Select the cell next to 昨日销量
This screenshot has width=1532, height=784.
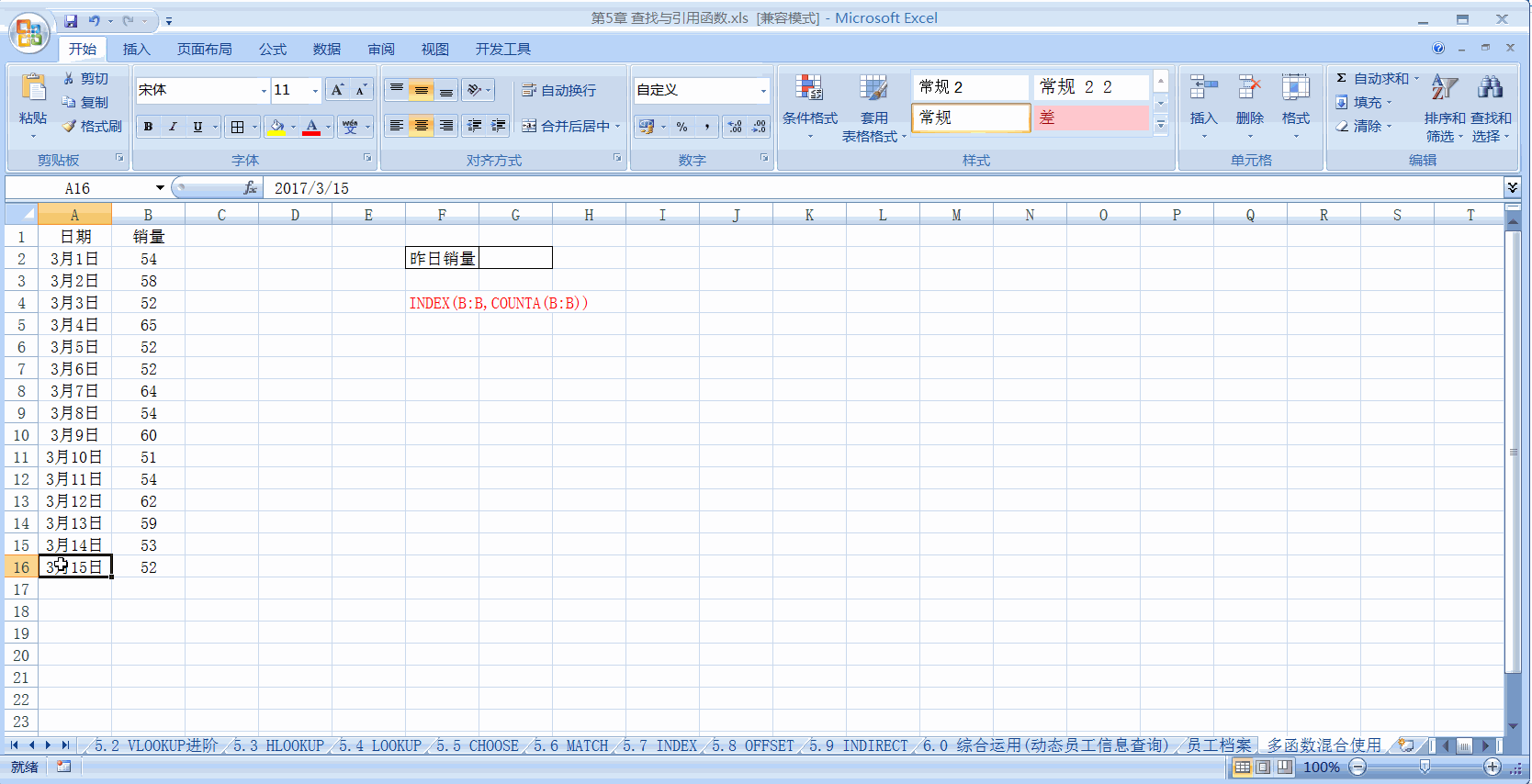pyautogui.click(x=515, y=258)
